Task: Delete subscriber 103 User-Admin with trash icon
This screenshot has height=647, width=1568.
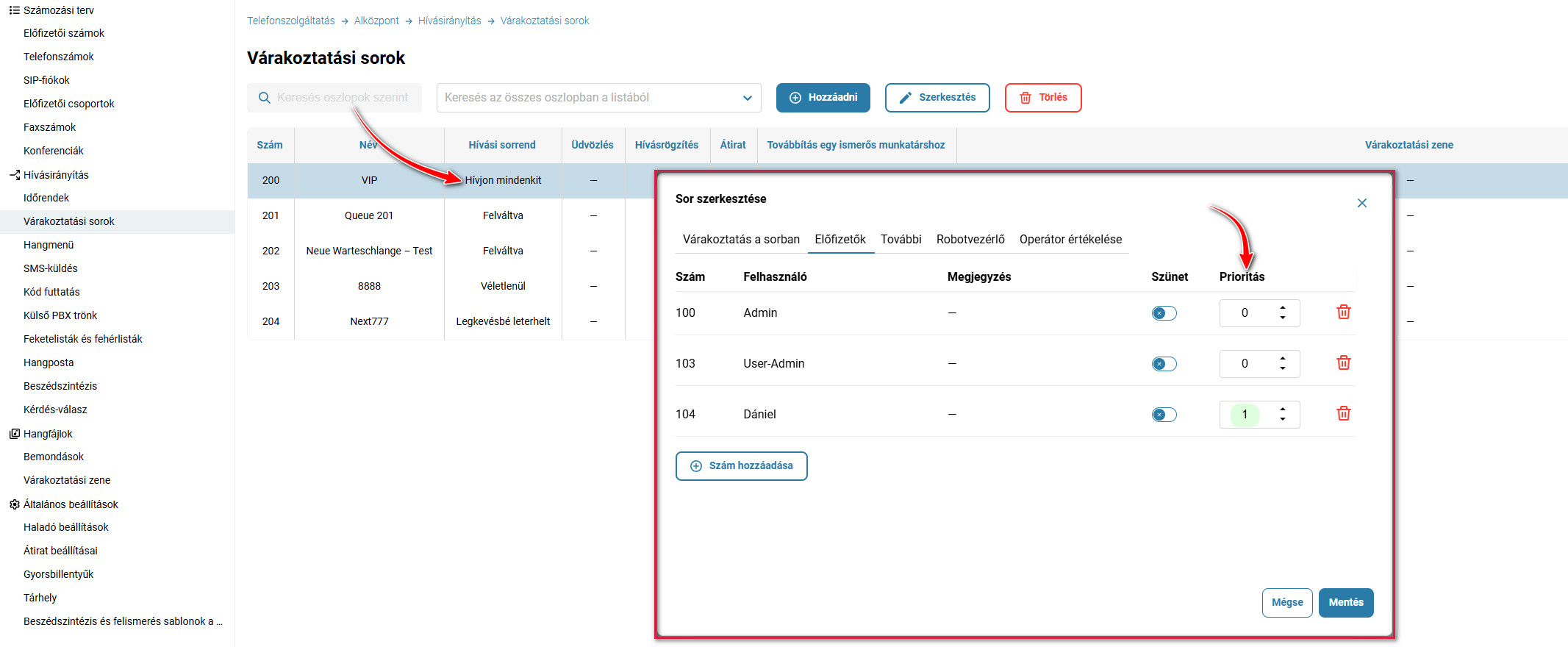Action: [1343, 363]
